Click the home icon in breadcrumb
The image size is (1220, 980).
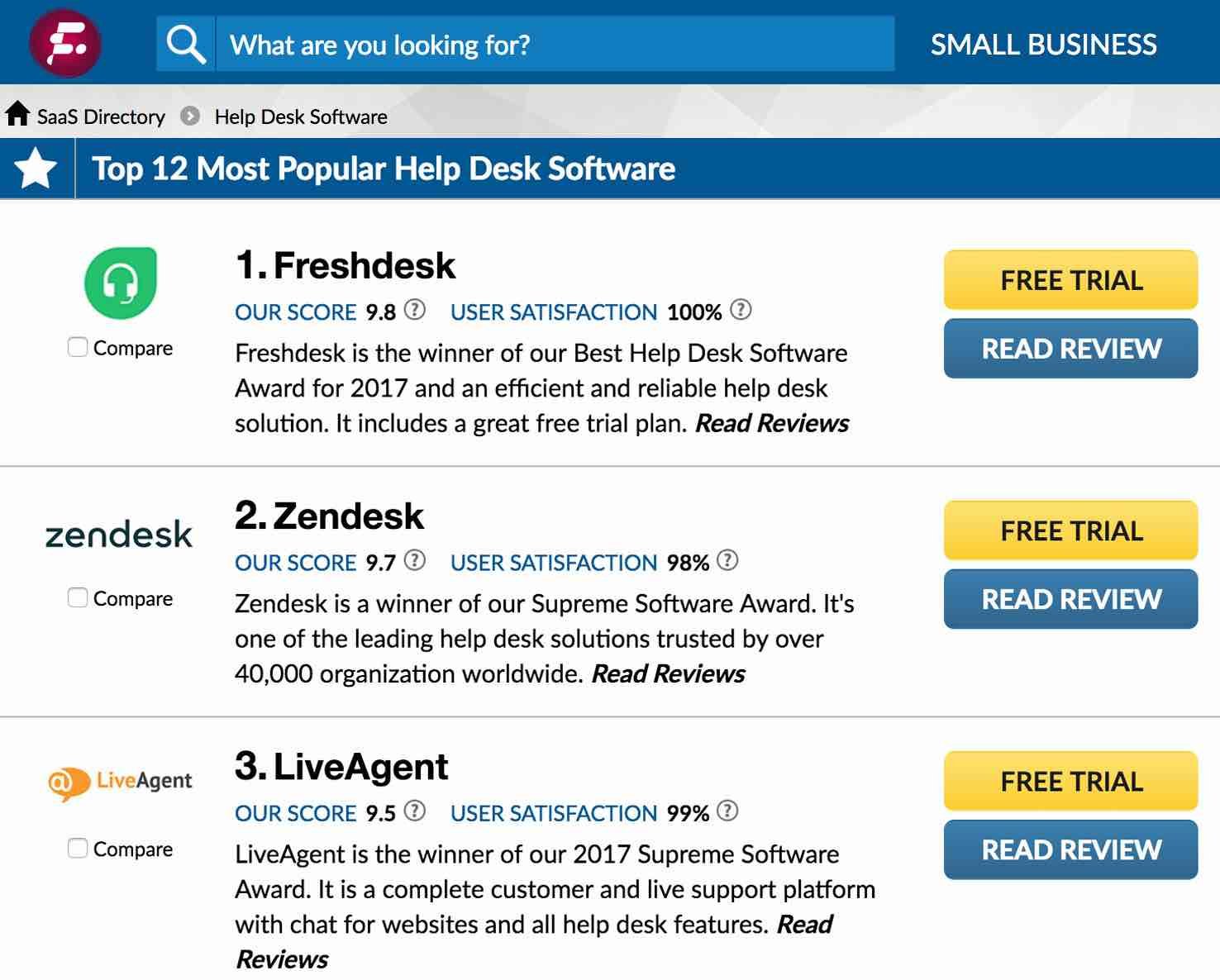(x=17, y=115)
